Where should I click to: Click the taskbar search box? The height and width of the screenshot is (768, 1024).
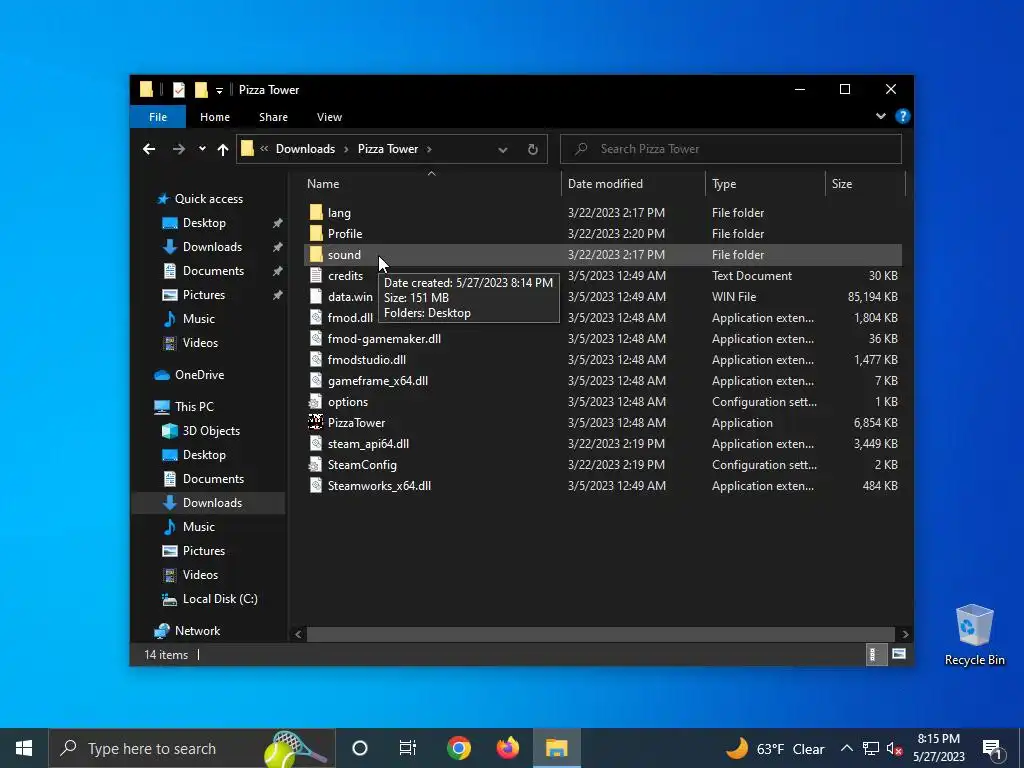coord(192,748)
